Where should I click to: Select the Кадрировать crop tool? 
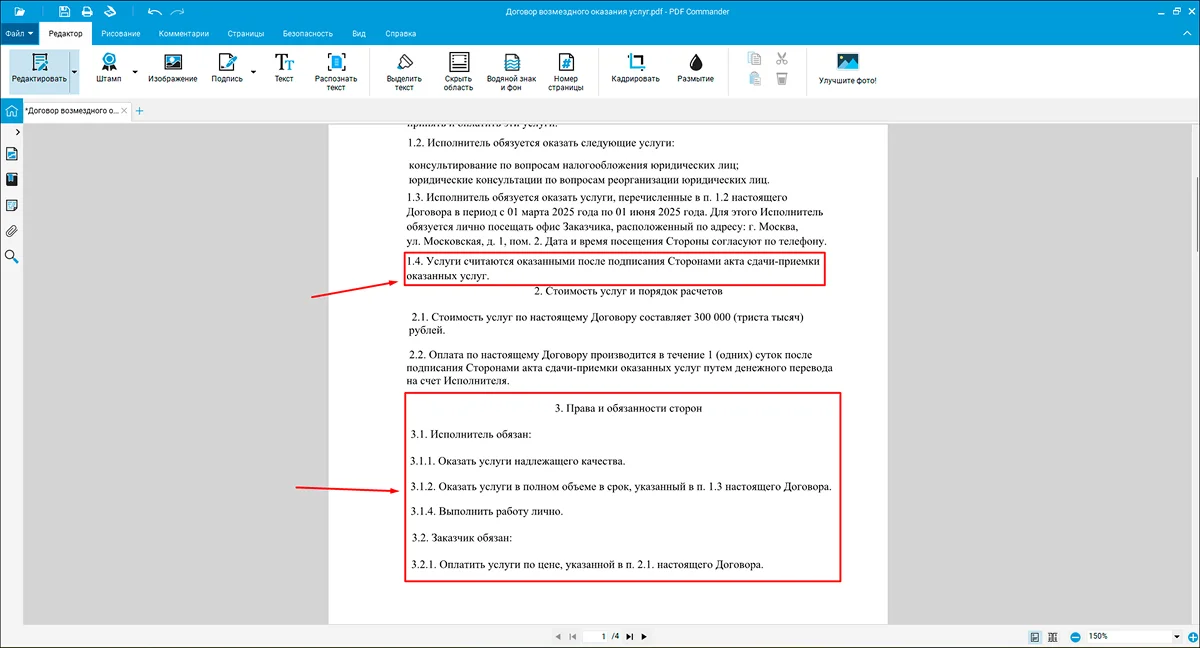pyautogui.click(x=636, y=69)
